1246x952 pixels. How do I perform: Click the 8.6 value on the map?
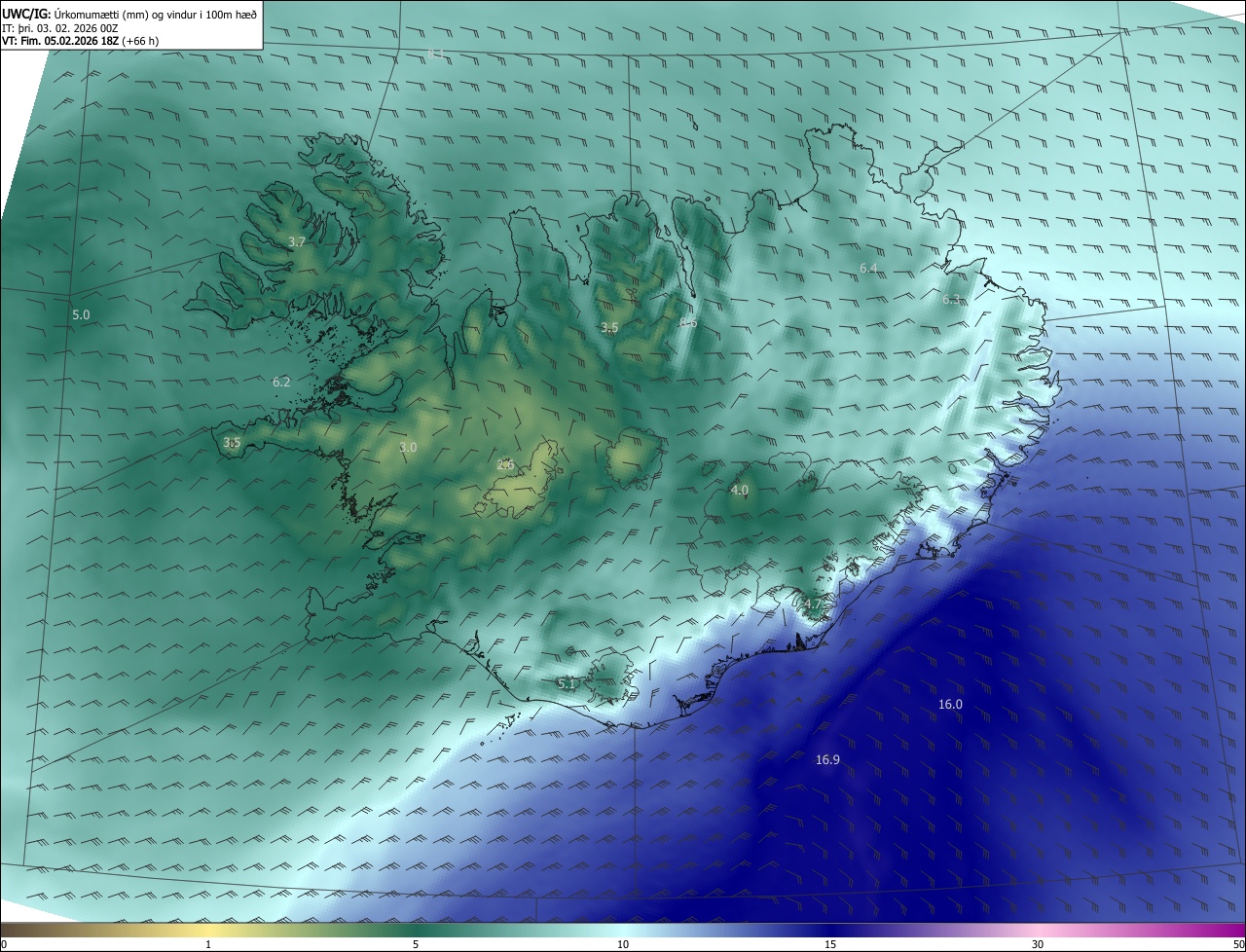pyautogui.click(x=688, y=321)
